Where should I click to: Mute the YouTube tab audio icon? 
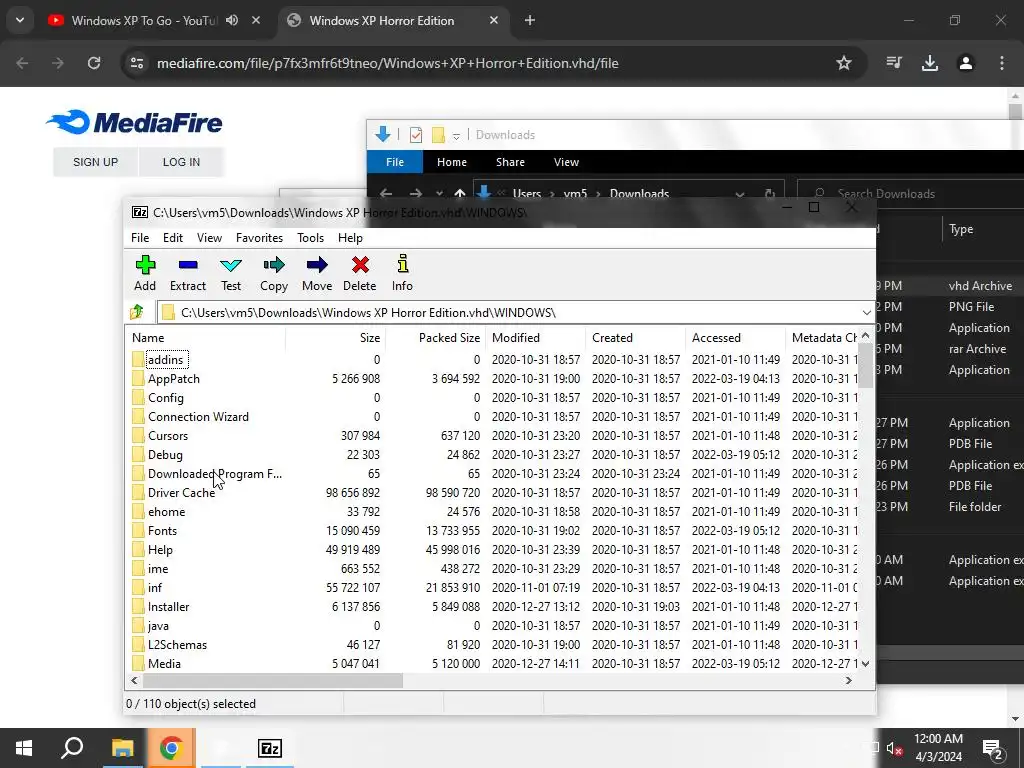[232, 20]
